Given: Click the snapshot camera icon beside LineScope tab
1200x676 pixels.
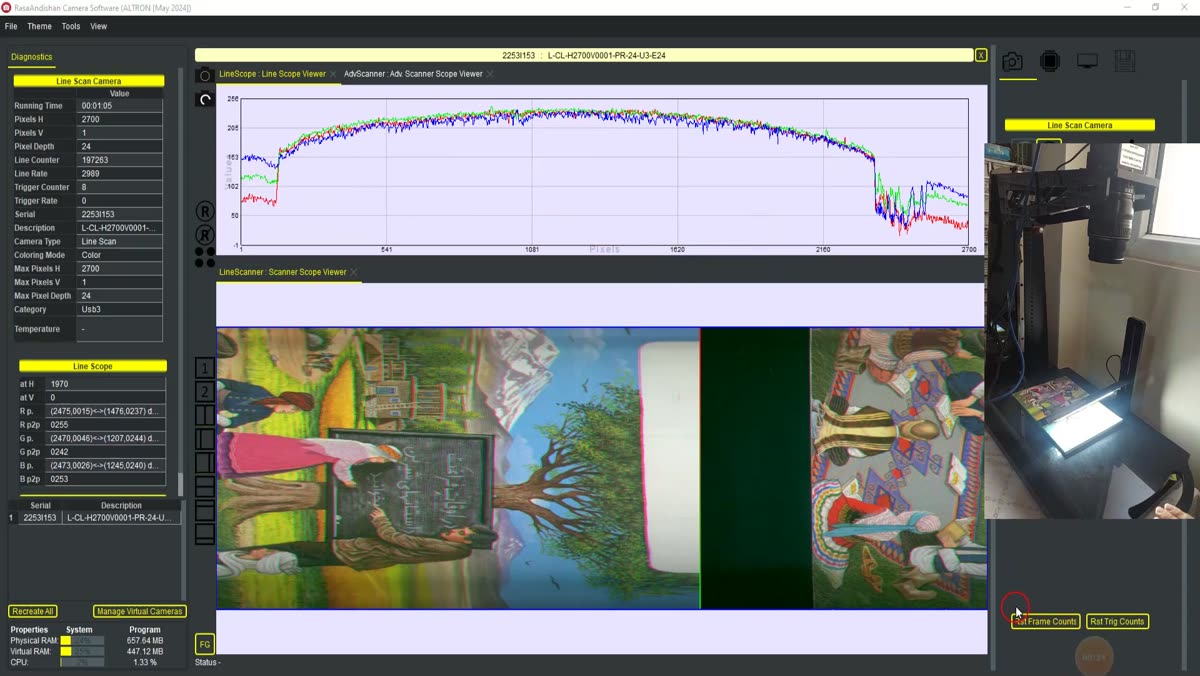Looking at the screenshot, I should tap(204, 76).
